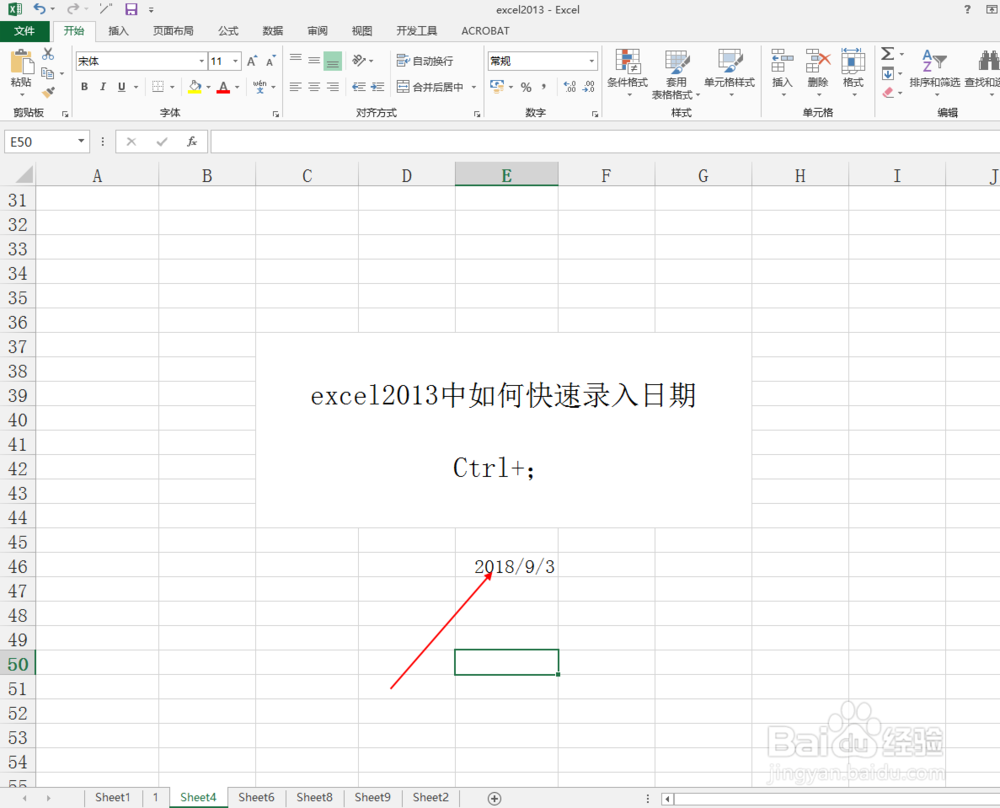Toggle align text left
The width and height of the screenshot is (1000, 808).
coord(295,87)
